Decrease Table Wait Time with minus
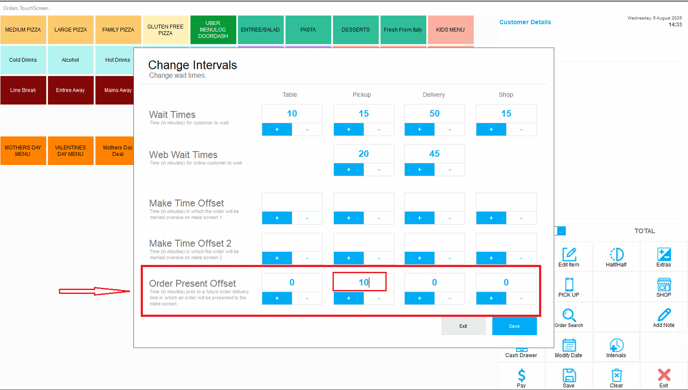 [x=307, y=129]
